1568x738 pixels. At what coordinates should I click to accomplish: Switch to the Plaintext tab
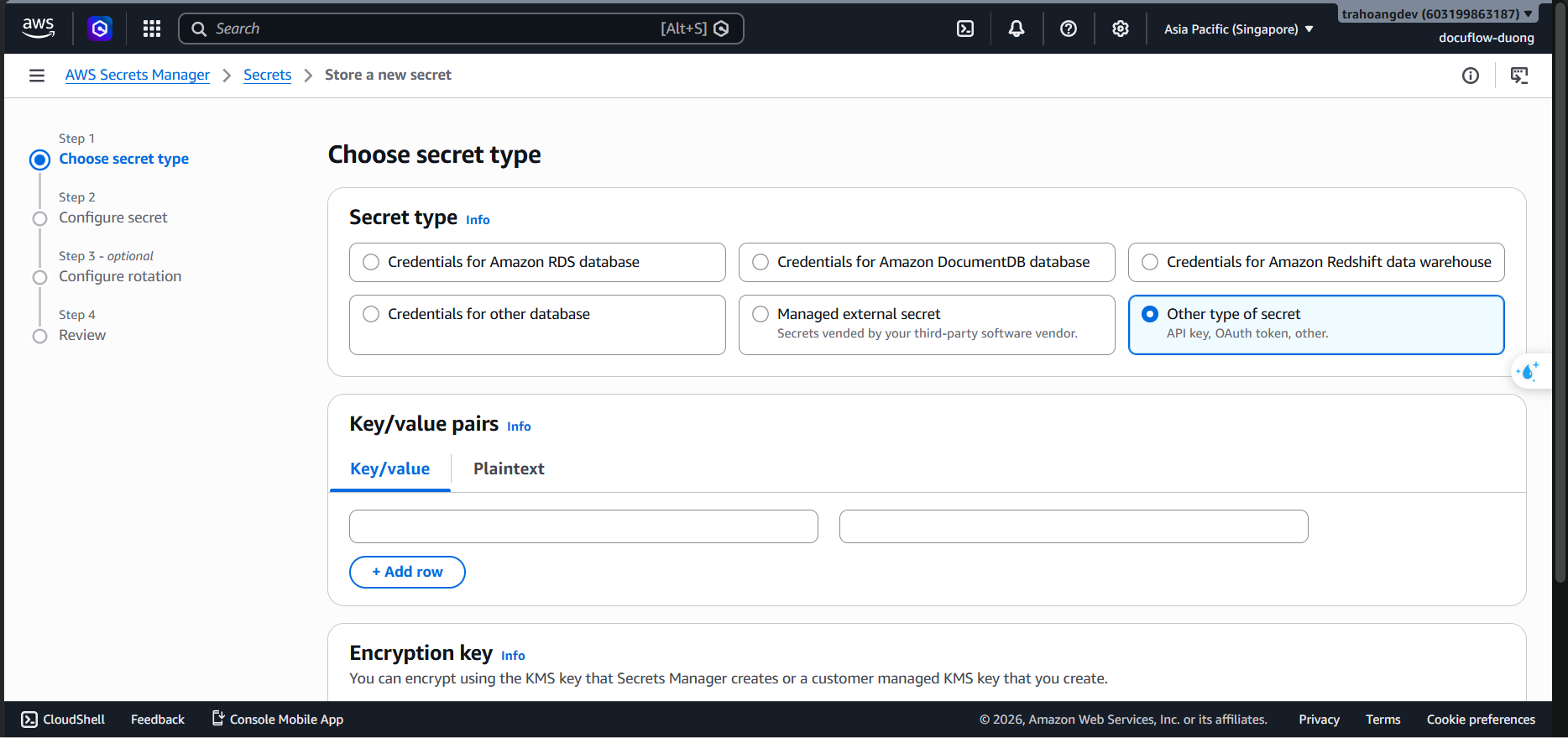(x=509, y=468)
